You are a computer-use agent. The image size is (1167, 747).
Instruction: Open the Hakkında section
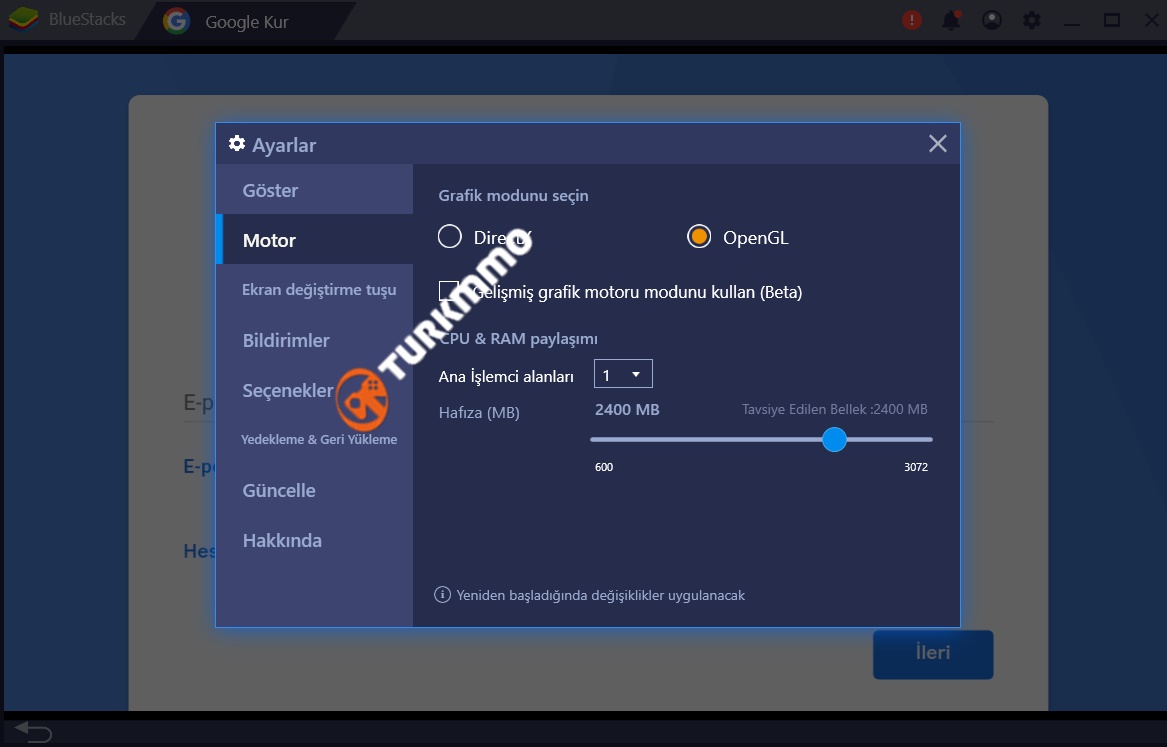282,540
